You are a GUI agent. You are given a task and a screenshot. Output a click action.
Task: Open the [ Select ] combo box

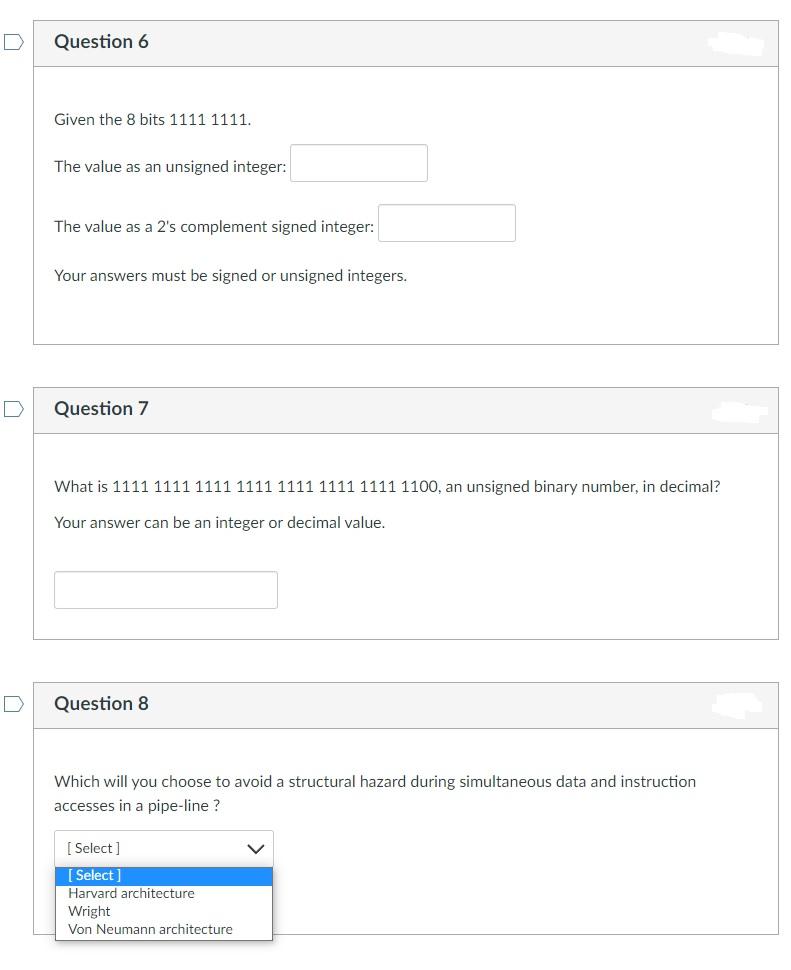coord(150,847)
